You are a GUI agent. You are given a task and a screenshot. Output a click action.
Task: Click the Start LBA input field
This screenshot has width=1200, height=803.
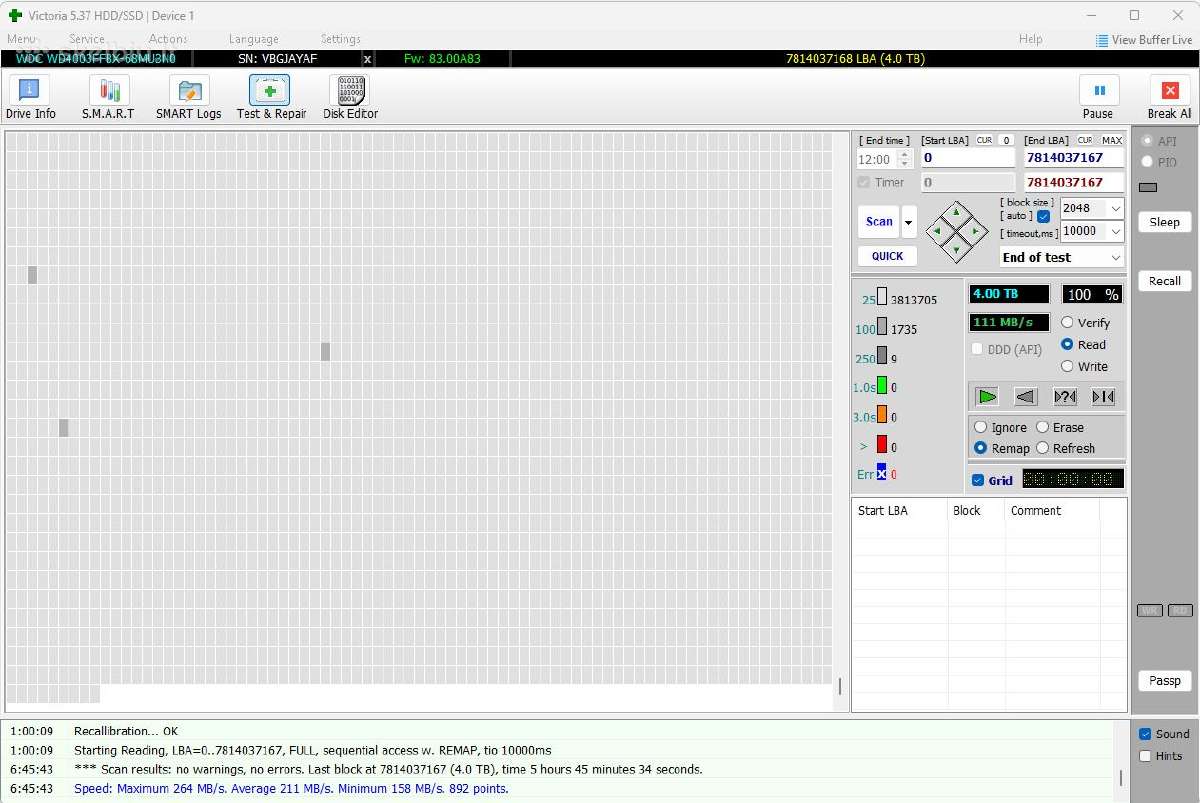pyautogui.click(x=967, y=158)
